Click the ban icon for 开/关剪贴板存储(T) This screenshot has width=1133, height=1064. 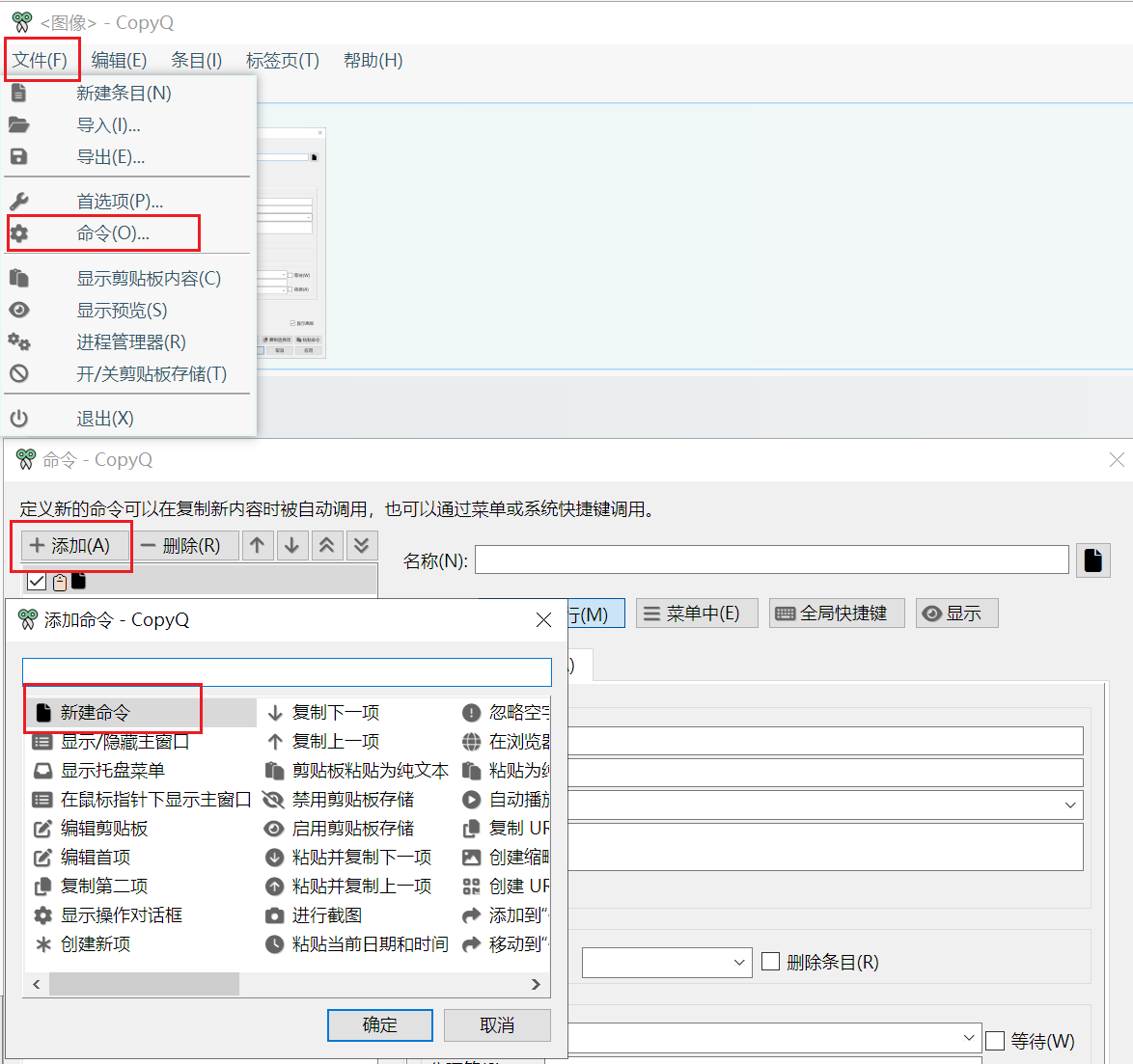click(x=18, y=373)
